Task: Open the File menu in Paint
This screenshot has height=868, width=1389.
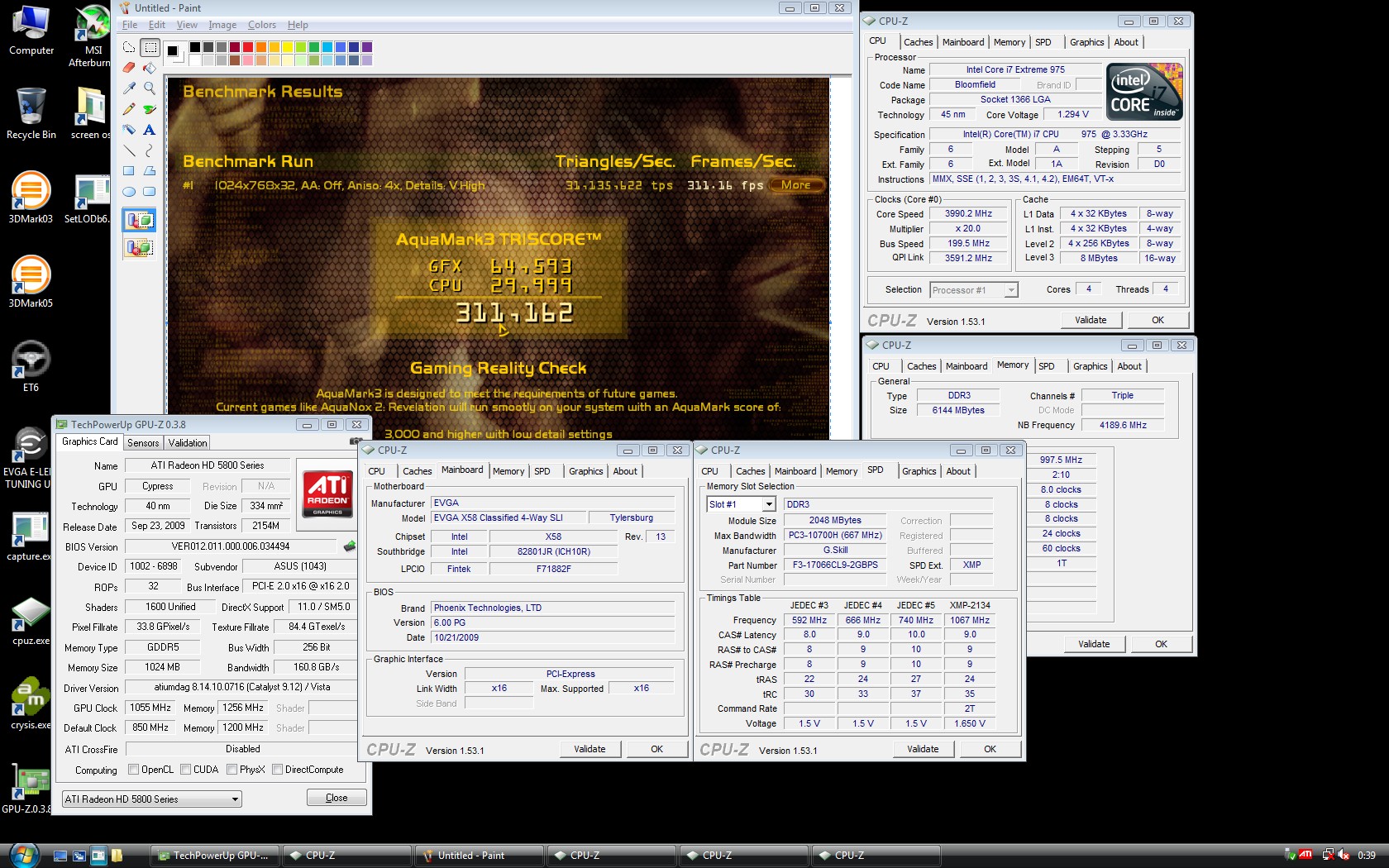Action: tap(130, 25)
